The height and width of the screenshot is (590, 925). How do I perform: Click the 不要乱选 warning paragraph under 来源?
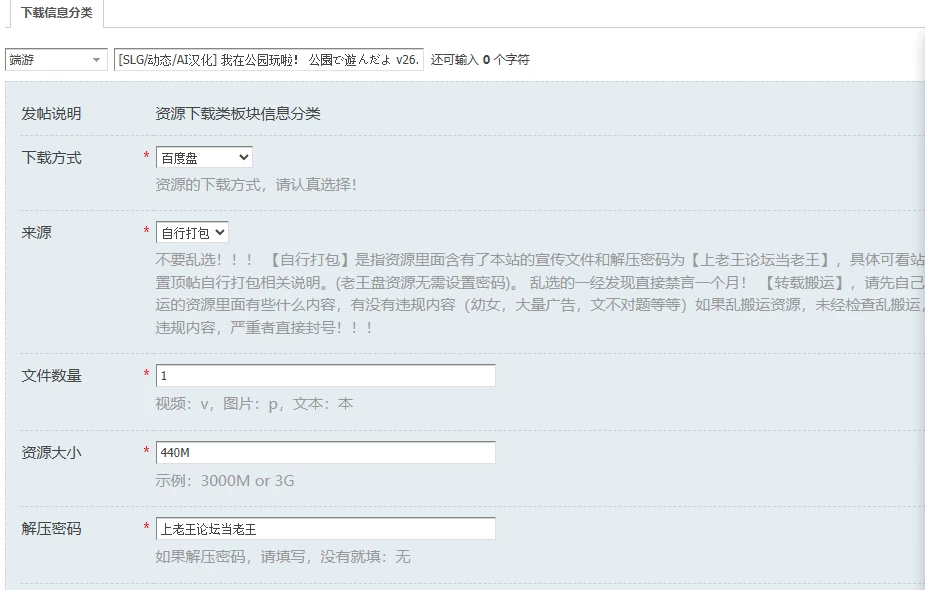click(x=540, y=293)
